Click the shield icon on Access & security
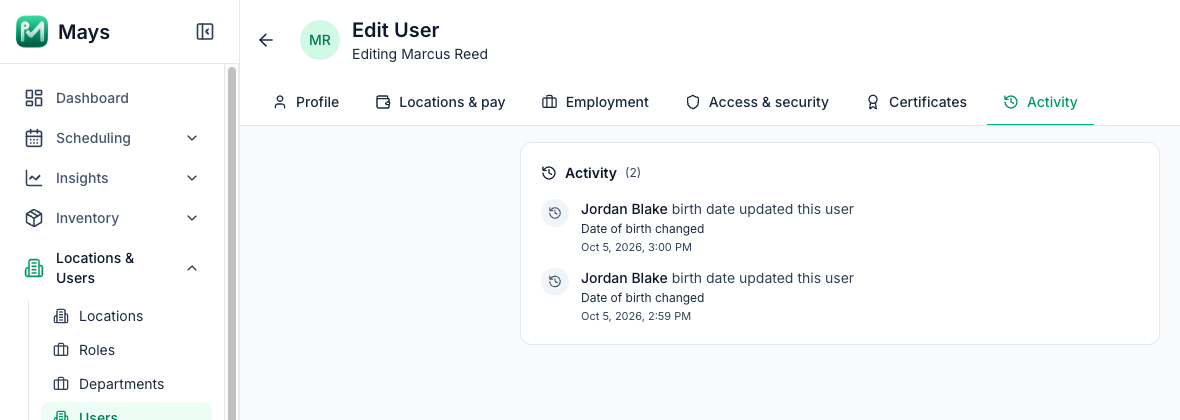The height and width of the screenshot is (420, 1180). tap(692, 102)
